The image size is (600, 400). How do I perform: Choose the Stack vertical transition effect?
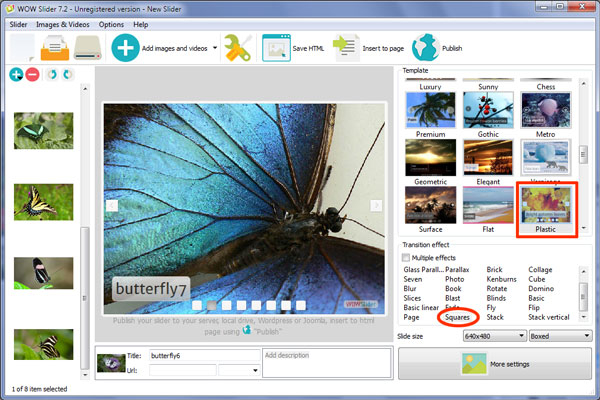click(549, 317)
